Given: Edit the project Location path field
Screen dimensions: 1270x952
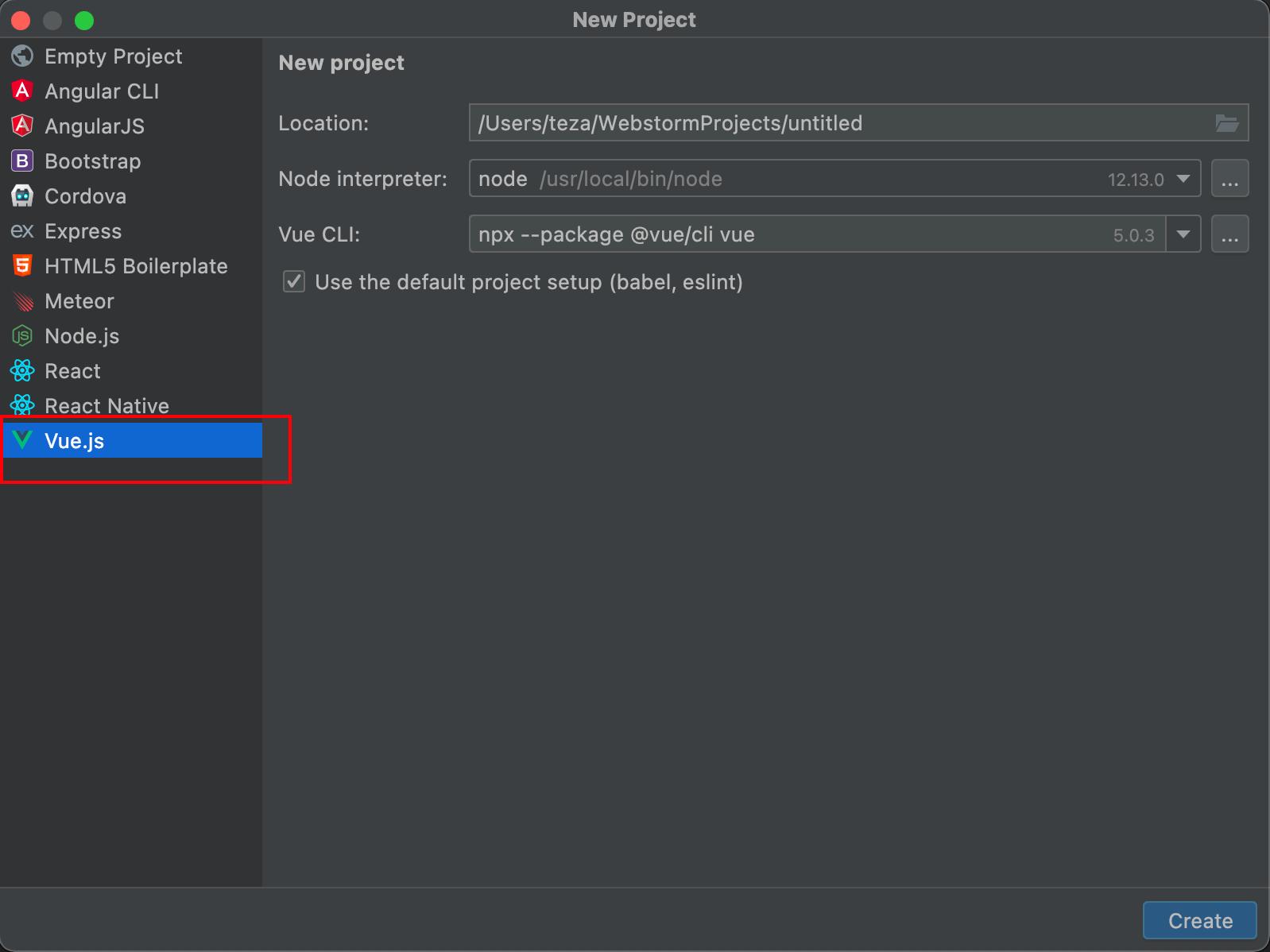Looking at the screenshot, I should pos(858,122).
